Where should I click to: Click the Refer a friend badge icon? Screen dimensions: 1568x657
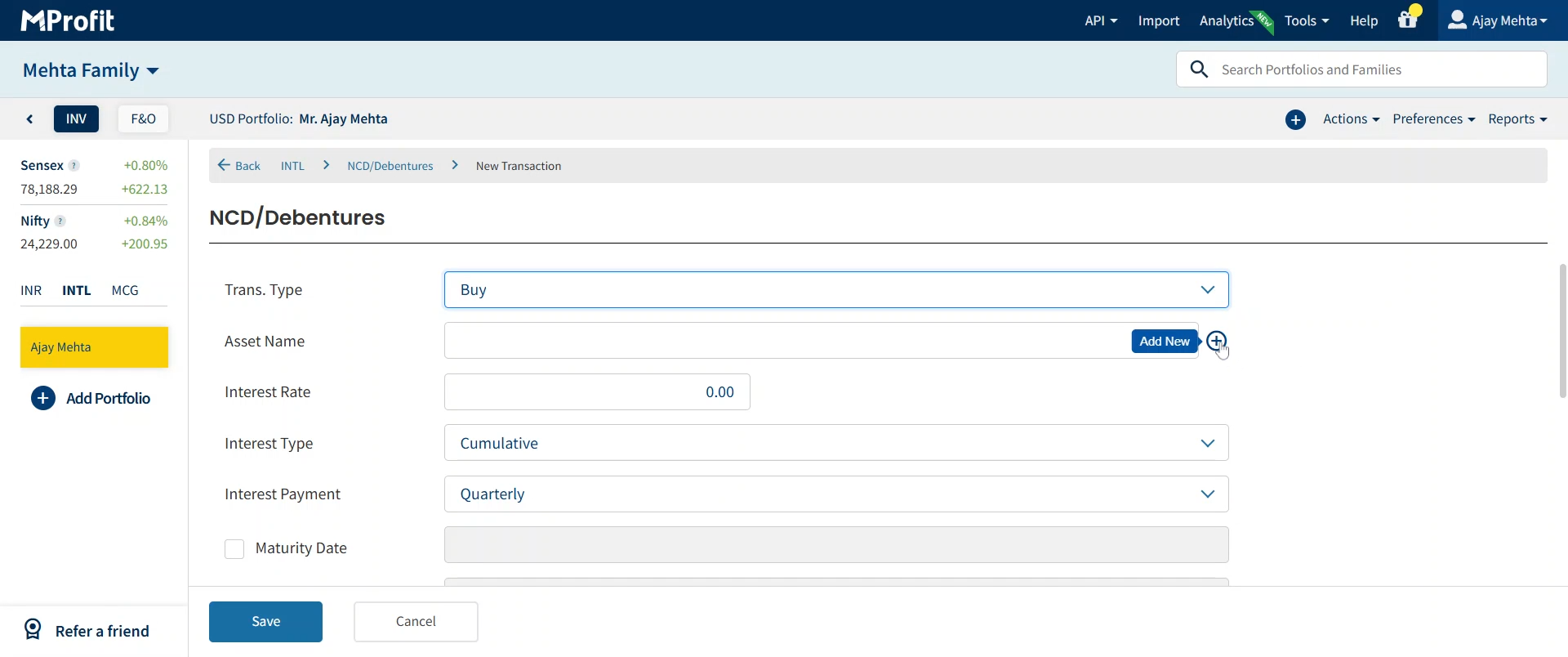(33, 629)
